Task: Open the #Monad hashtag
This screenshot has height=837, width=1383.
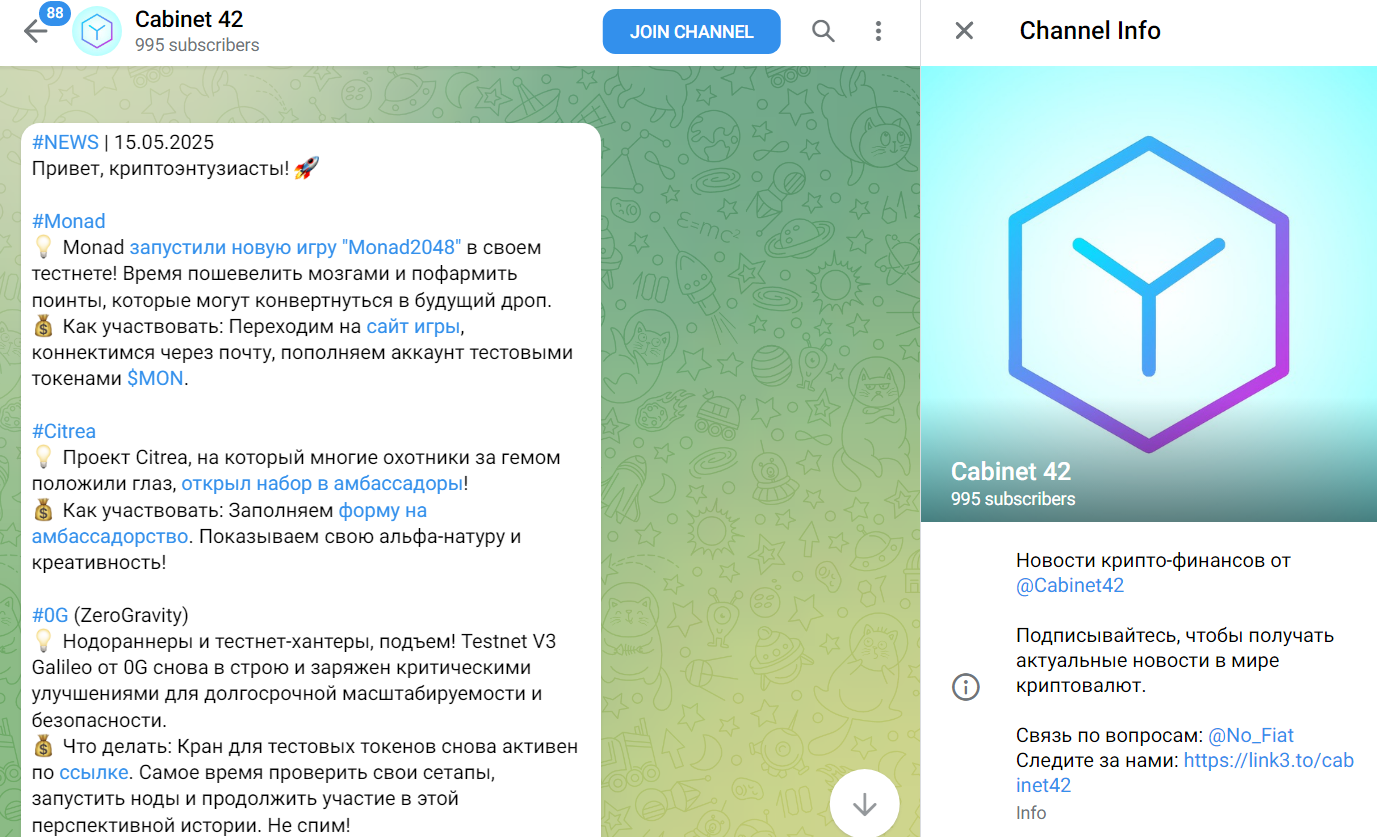Action: (x=68, y=221)
